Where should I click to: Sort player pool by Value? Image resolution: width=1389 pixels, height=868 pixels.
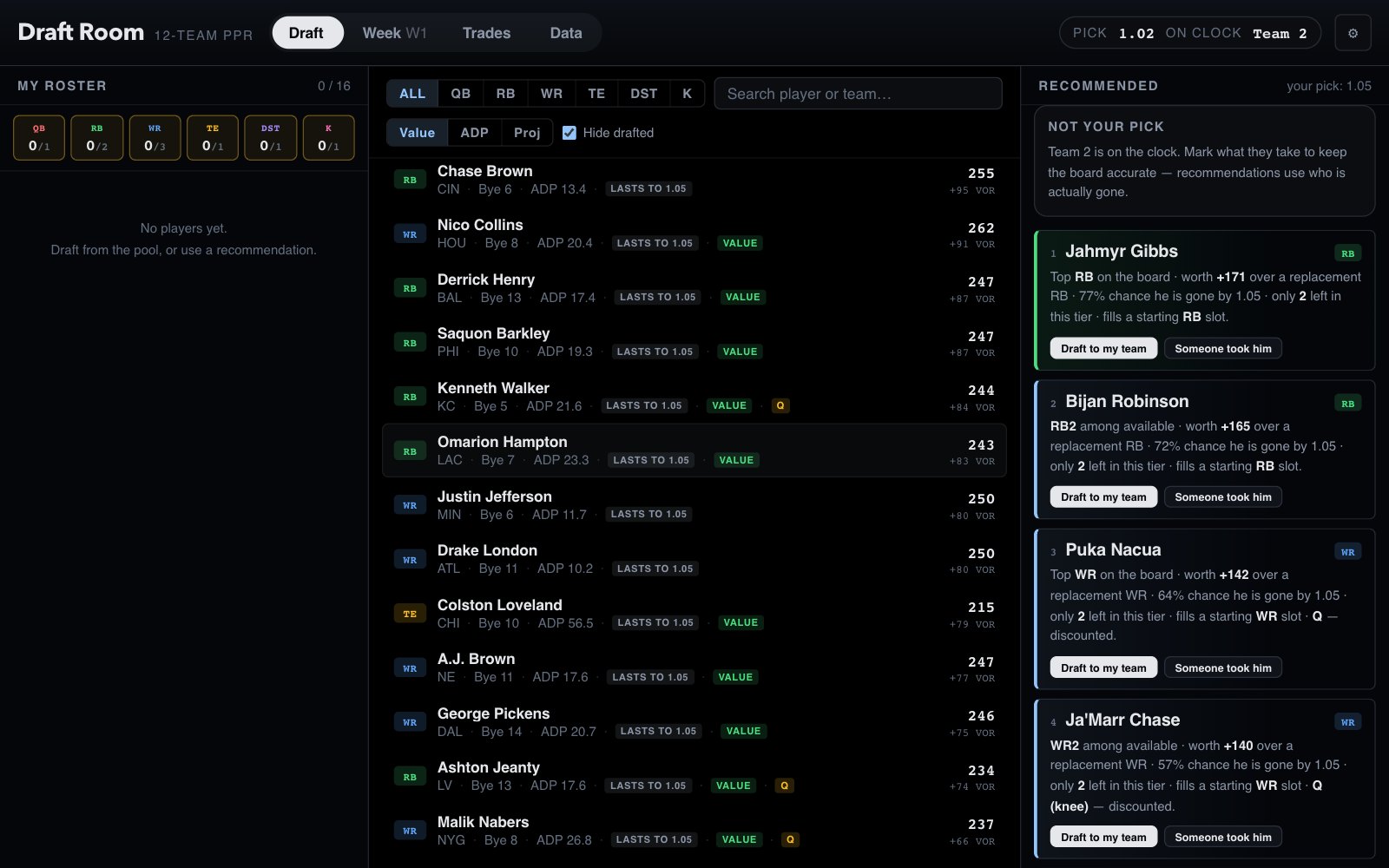tap(417, 133)
